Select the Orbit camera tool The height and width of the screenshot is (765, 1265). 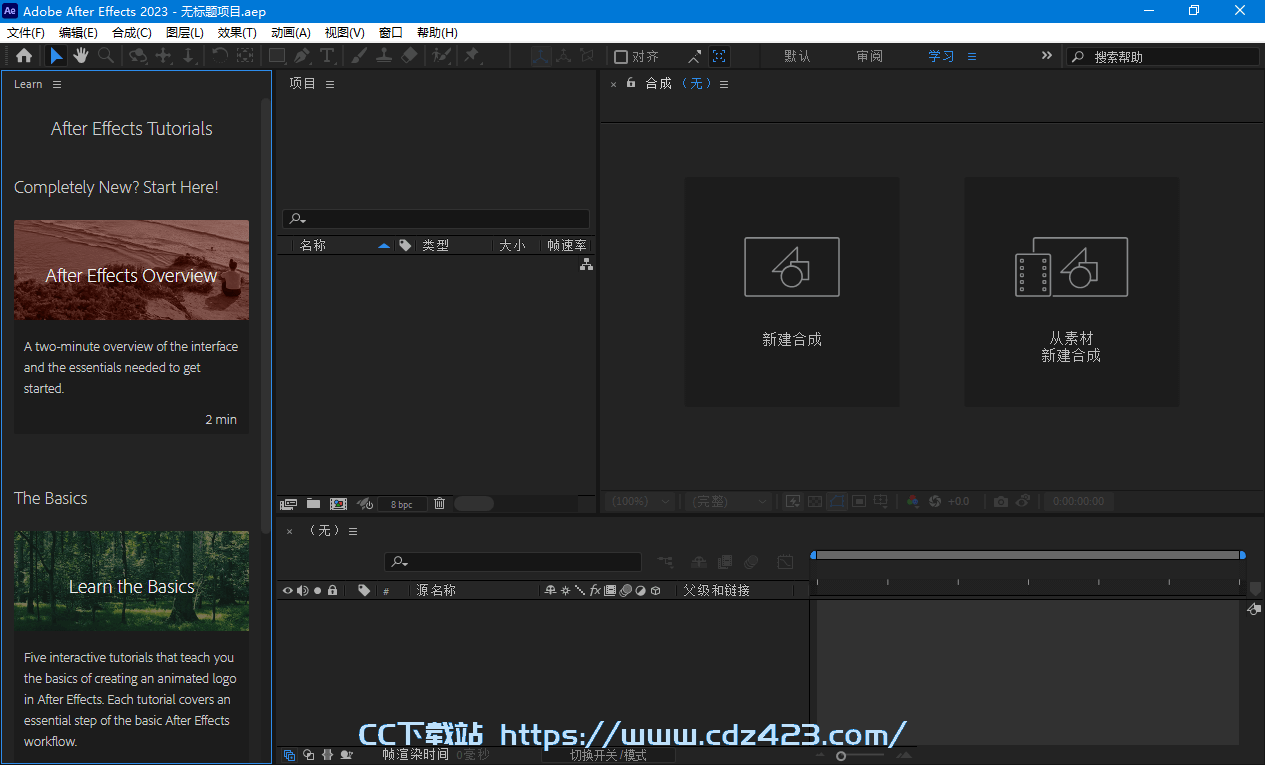coord(138,56)
